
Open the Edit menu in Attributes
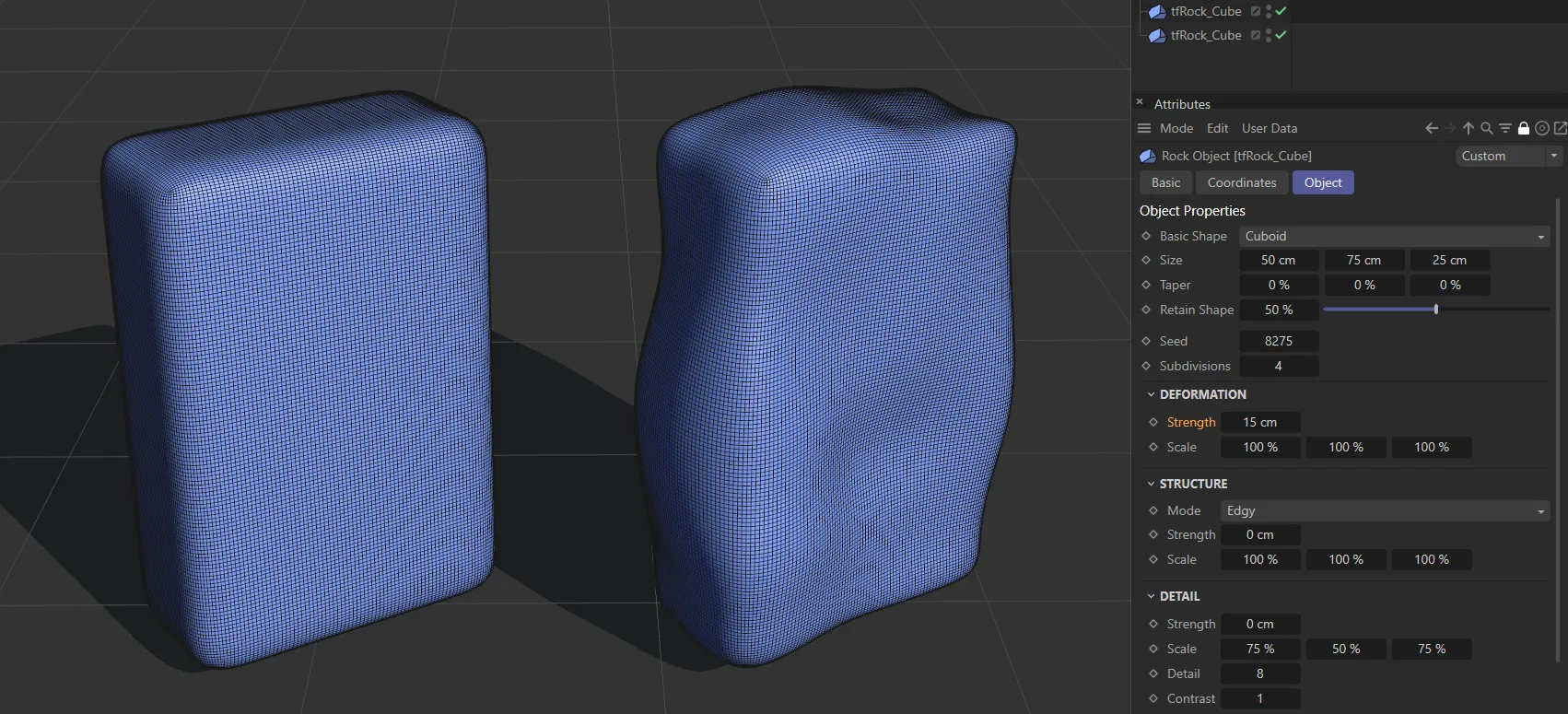1217,128
